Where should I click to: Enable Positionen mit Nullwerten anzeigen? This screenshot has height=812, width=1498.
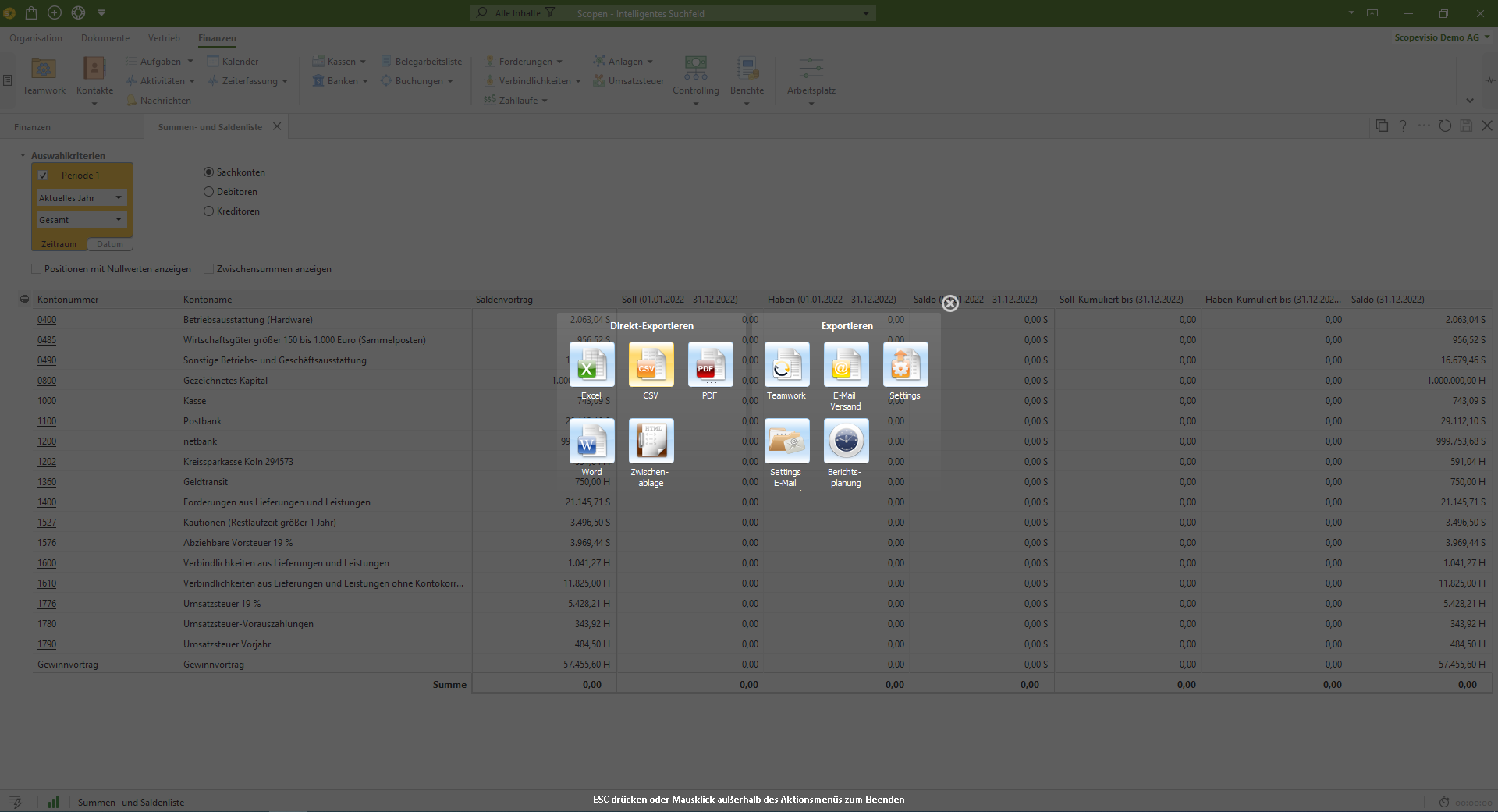click(x=36, y=269)
